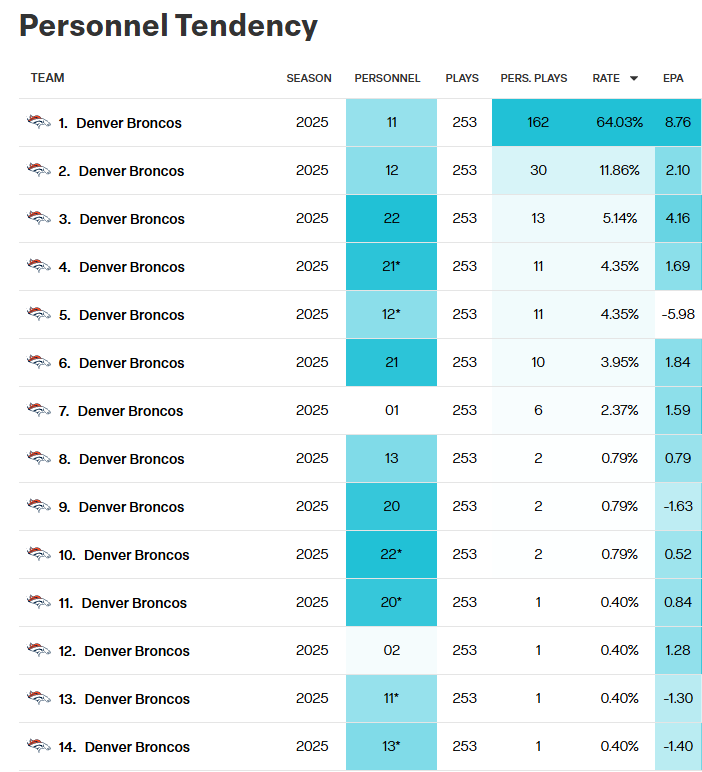The image size is (702, 772).
Task: Click the teal 162 pers. plays cell
Action: click(538, 123)
